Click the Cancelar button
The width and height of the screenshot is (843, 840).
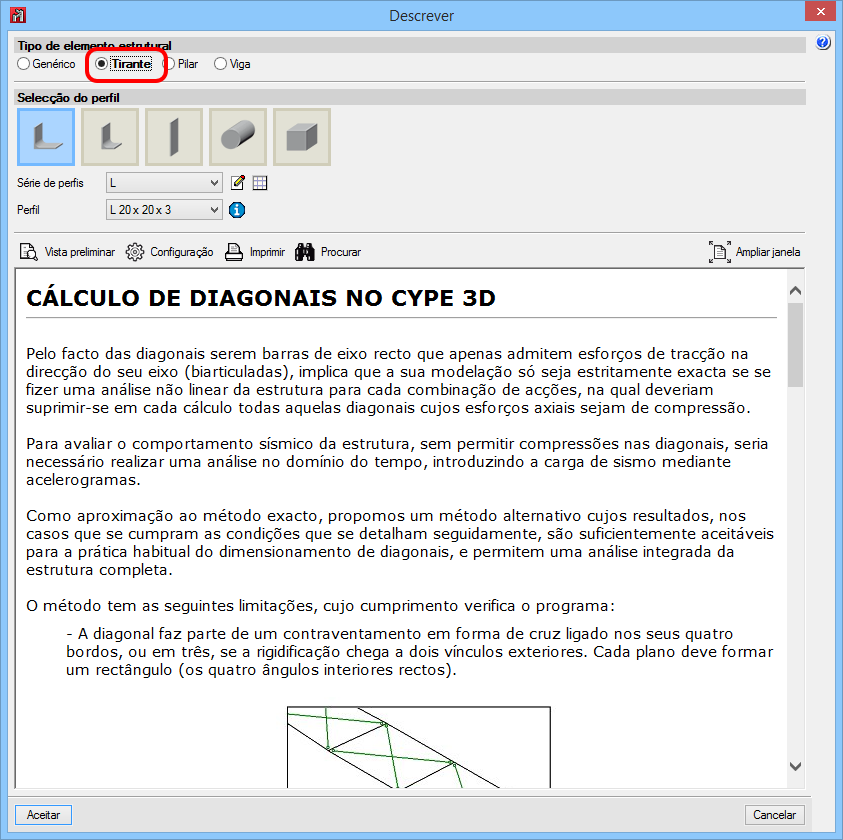click(x=774, y=815)
